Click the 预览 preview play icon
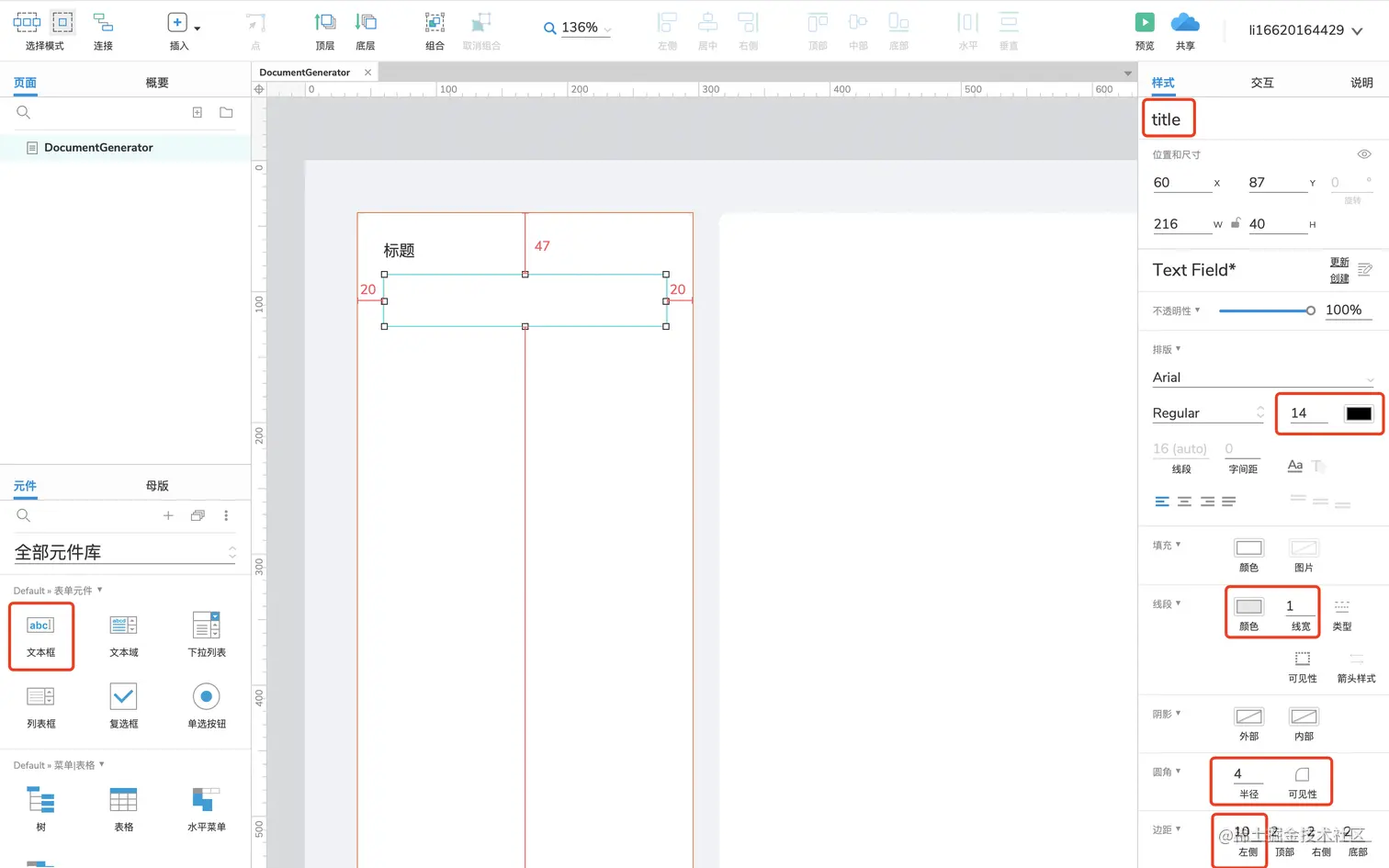1389x868 pixels. 1145,22
